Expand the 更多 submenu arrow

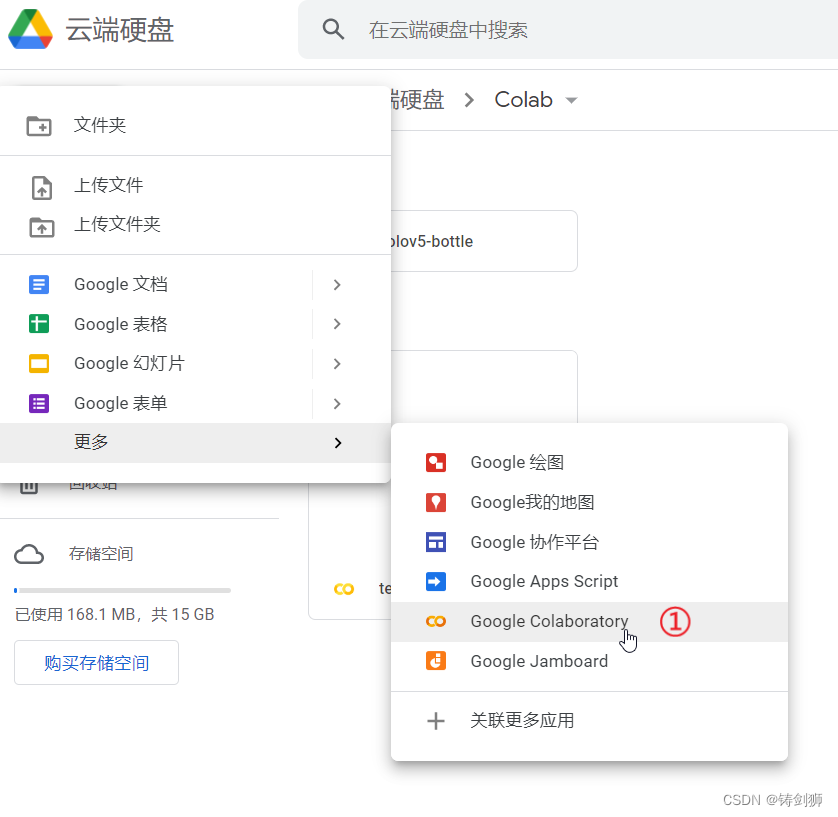pyautogui.click(x=337, y=442)
